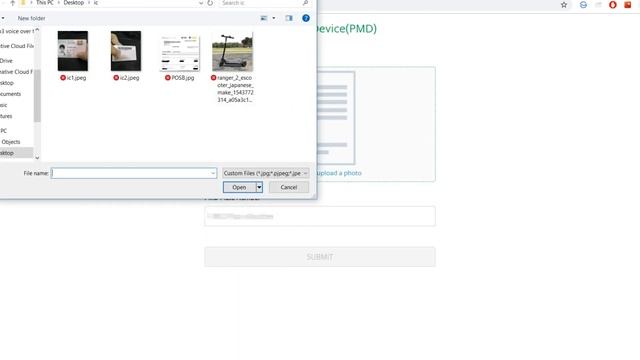
Task: Open the Custom Files type dropdown
Action: 265,173
